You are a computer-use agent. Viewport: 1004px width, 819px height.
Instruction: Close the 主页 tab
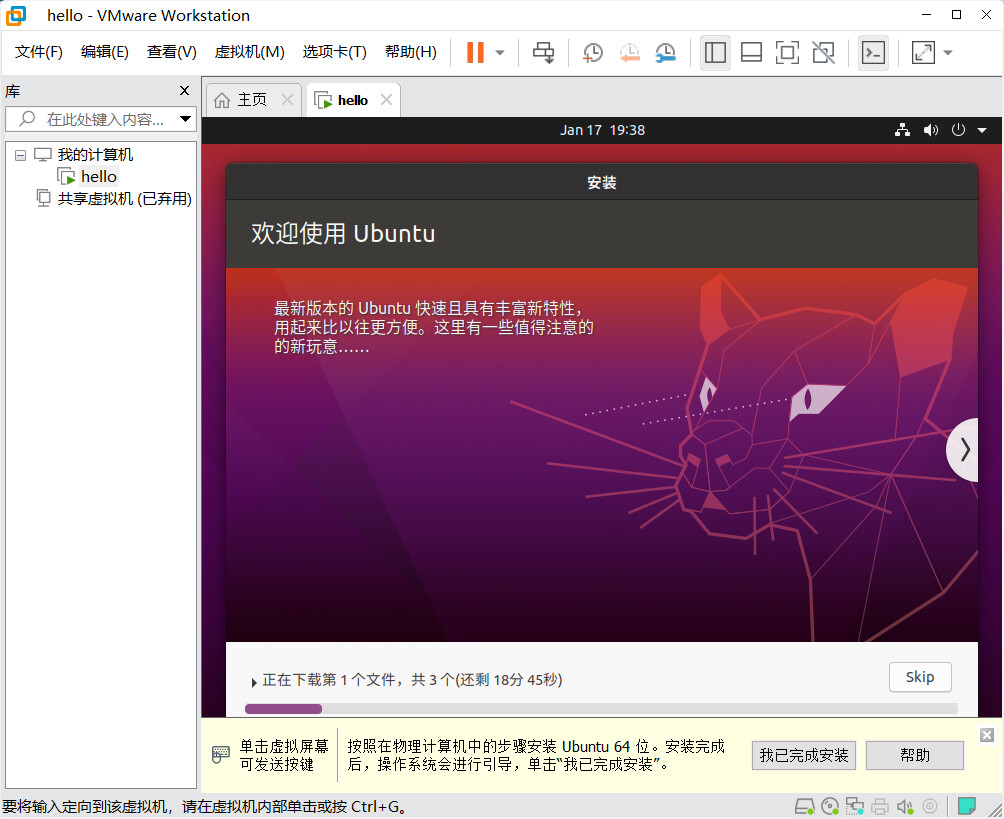point(287,100)
